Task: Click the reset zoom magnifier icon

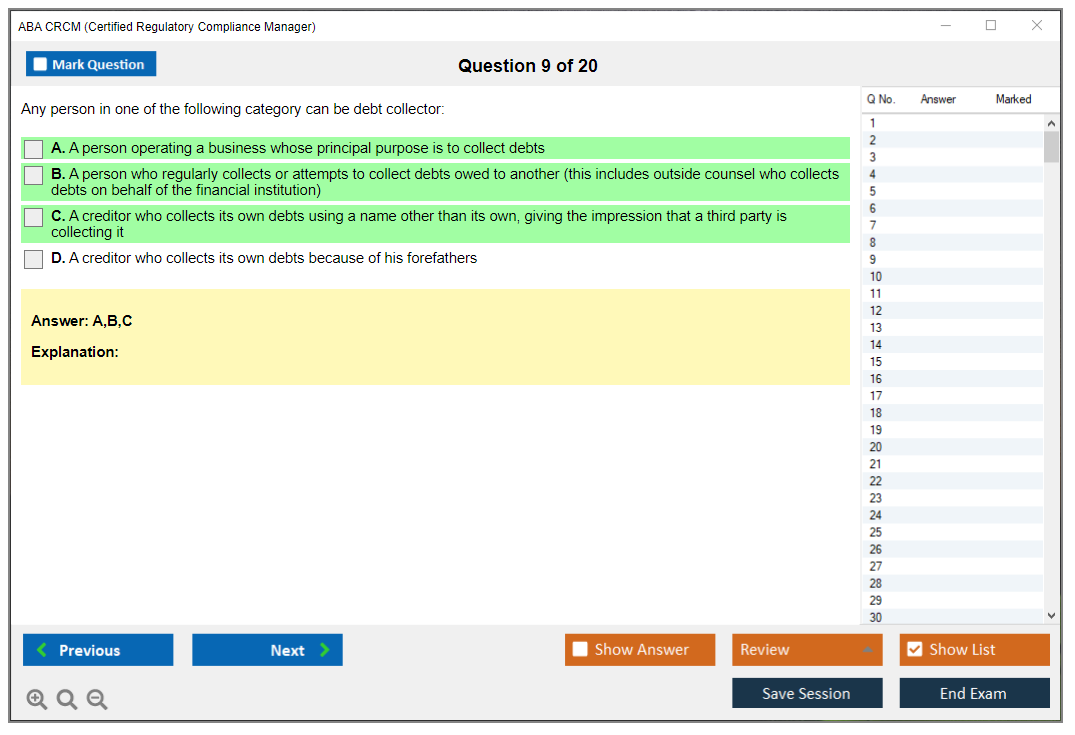Action: click(67, 700)
